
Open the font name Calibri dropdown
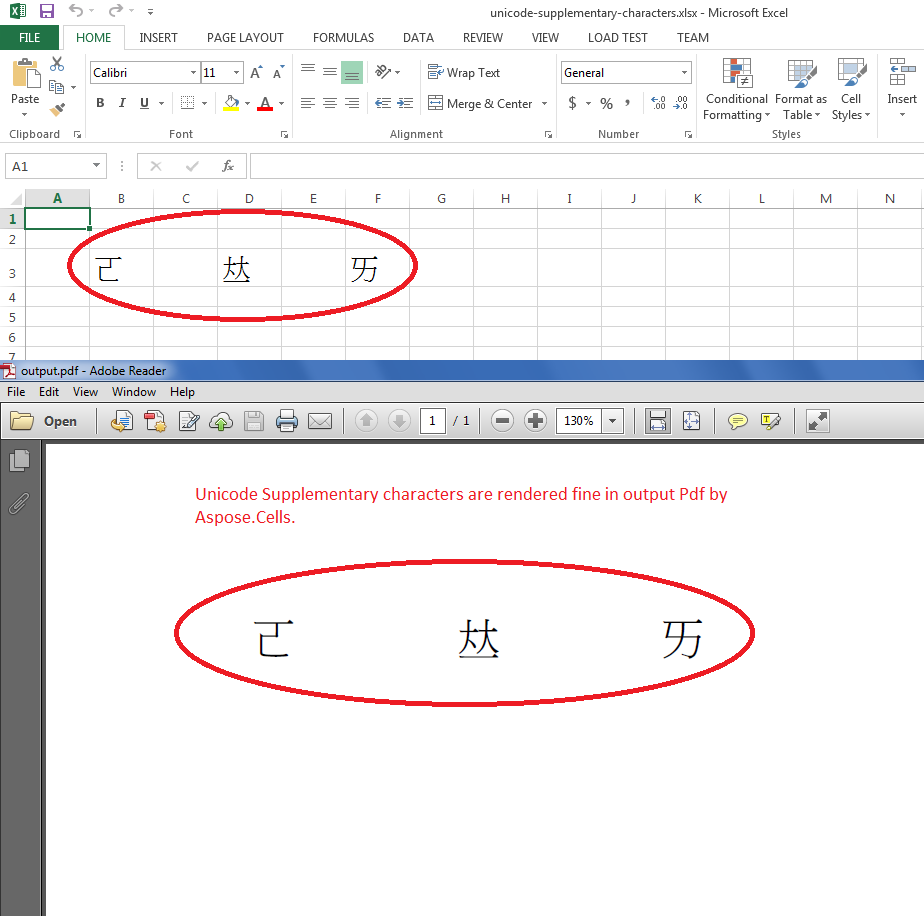[193, 73]
